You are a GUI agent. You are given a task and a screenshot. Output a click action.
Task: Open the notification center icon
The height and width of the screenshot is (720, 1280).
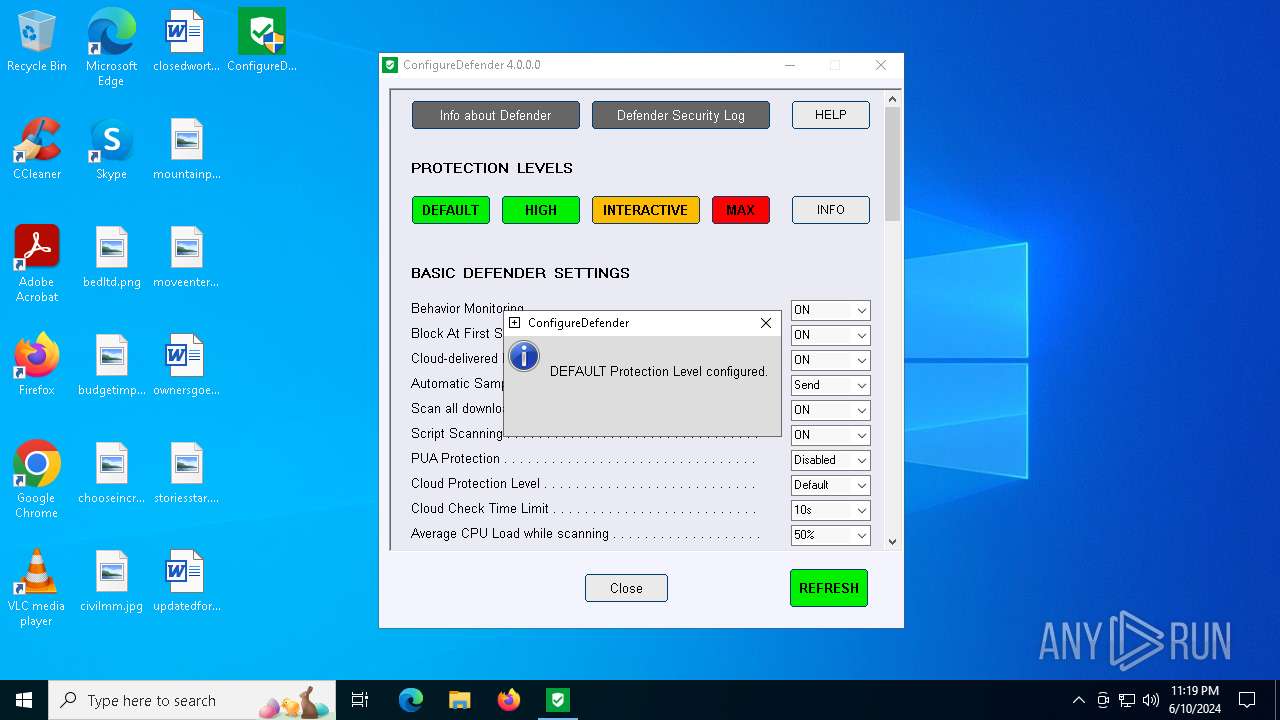(x=1247, y=700)
